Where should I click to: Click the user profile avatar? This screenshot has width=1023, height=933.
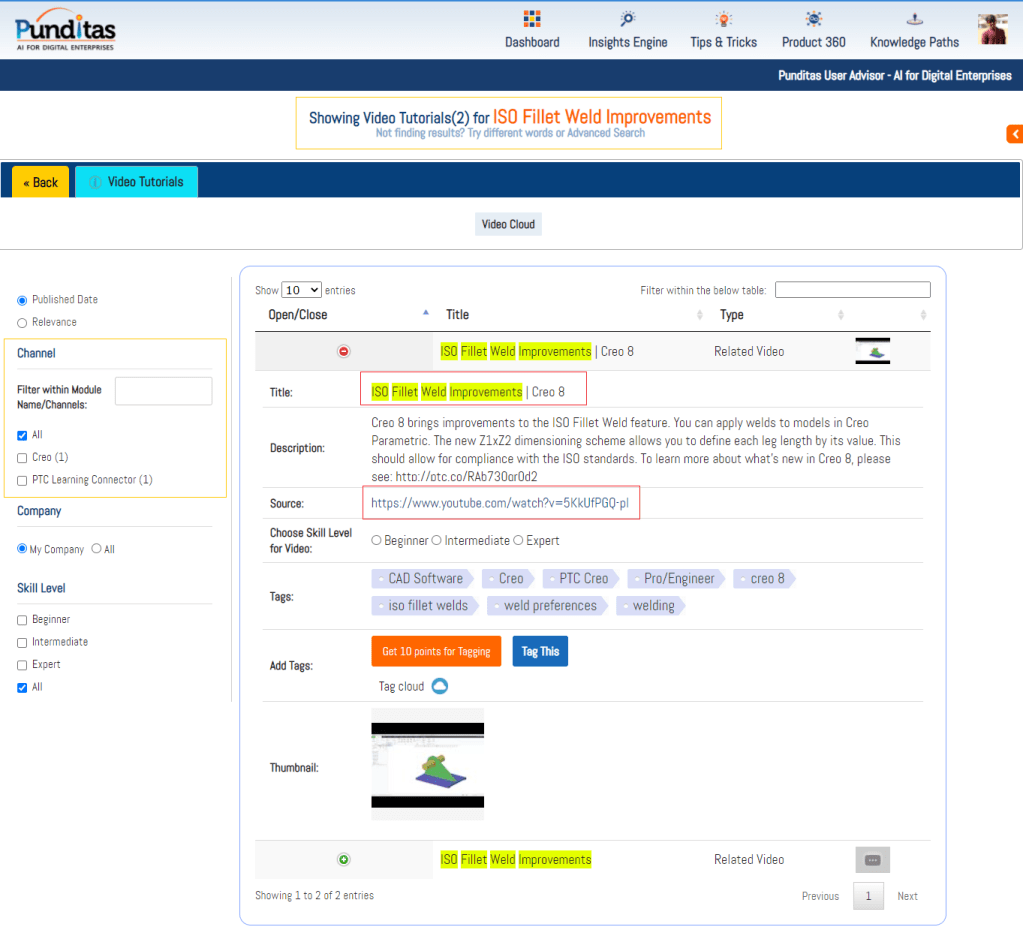992,29
